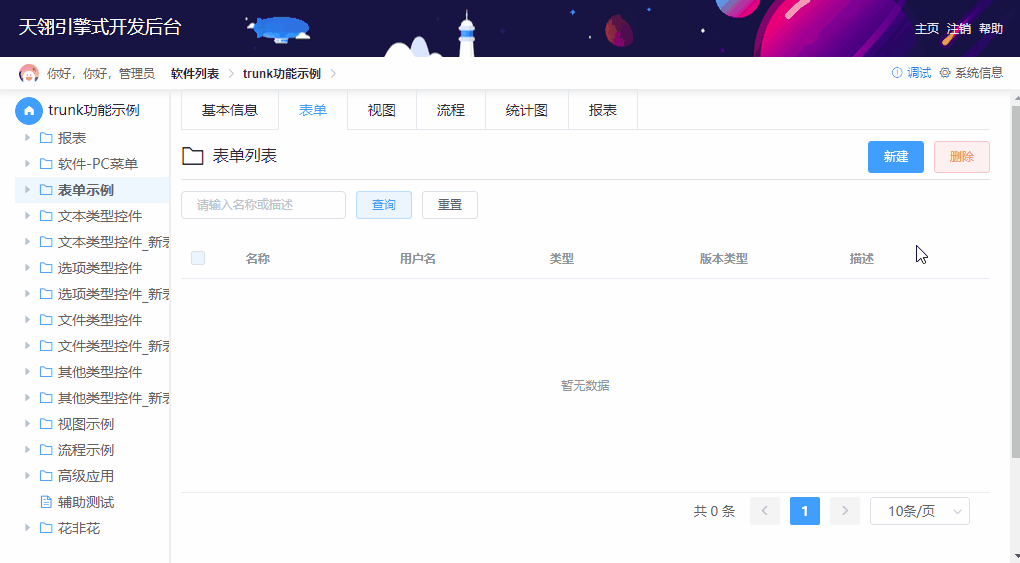This screenshot has height=563, width=1020.
Task: Click the 查询 button
Action: click(383, 205)
